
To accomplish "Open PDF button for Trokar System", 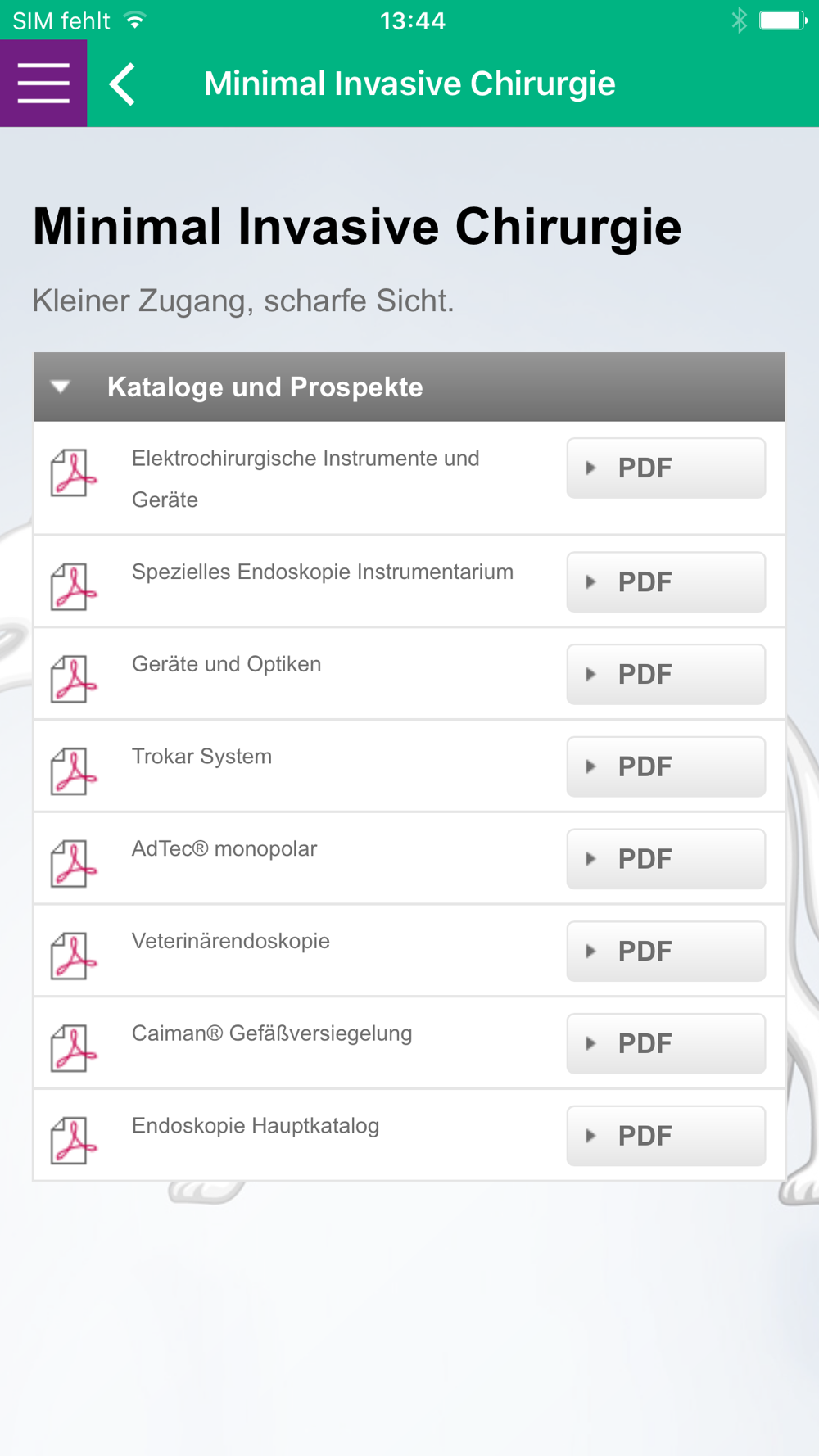I will pos(666,767).
